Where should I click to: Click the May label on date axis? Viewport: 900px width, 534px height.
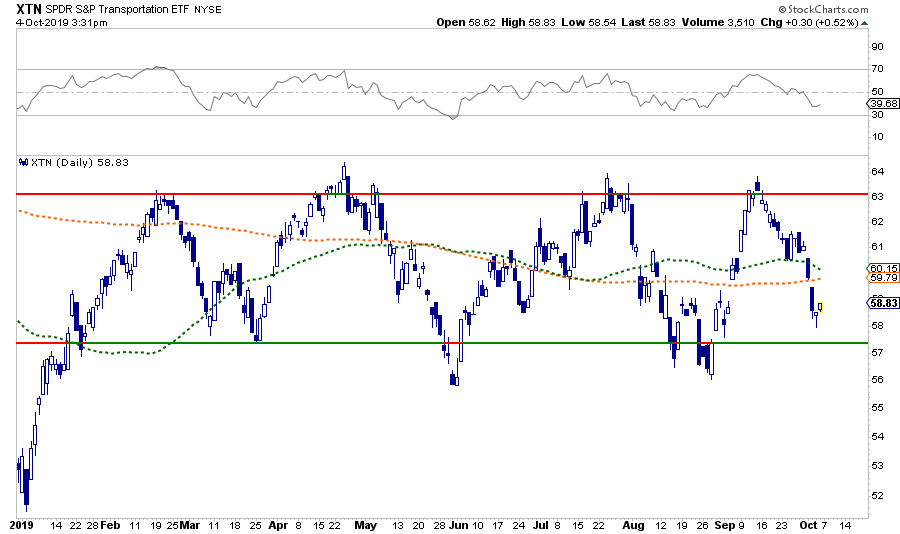click(366, 525)
